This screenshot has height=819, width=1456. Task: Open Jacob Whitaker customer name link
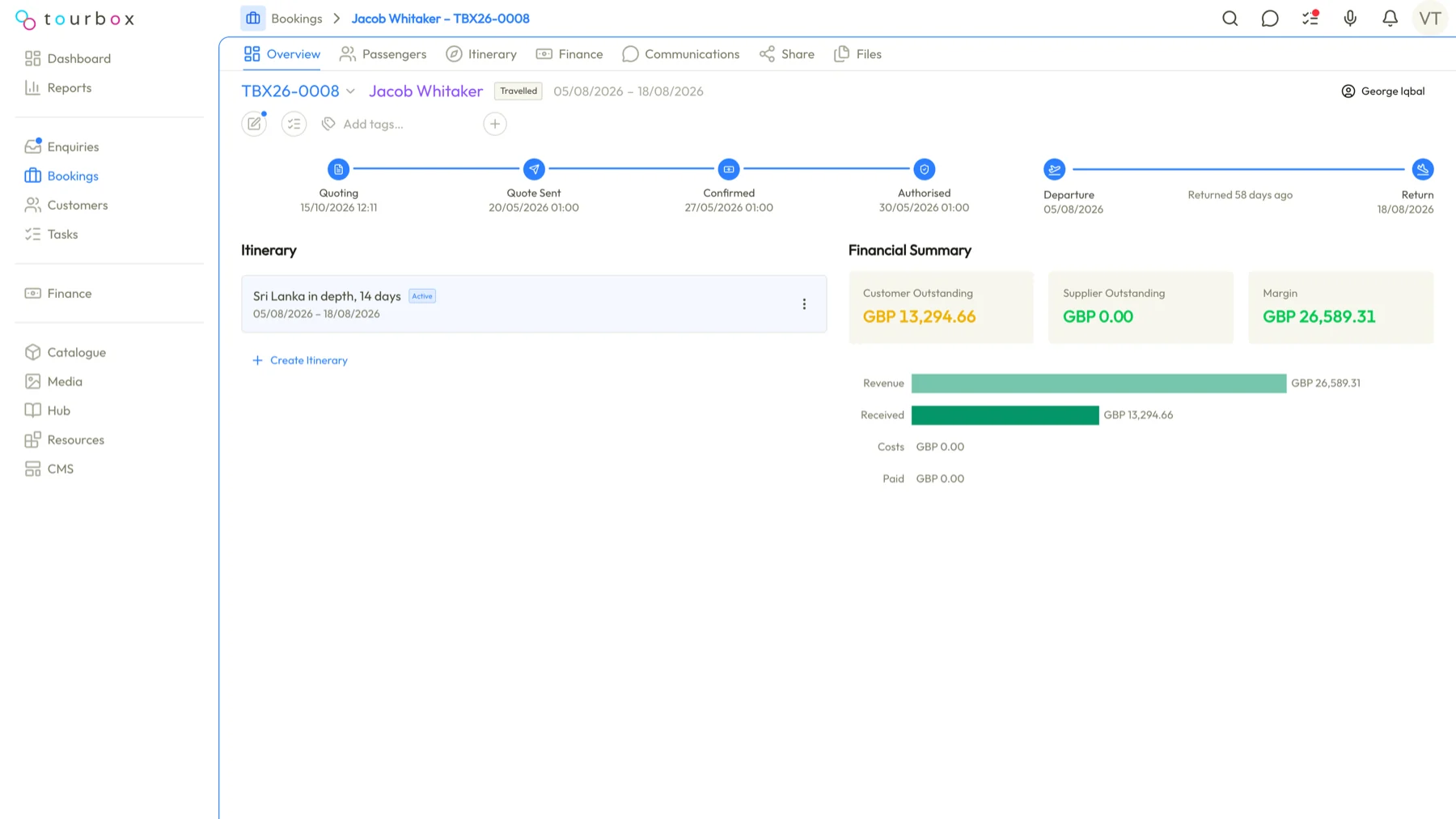425,91
